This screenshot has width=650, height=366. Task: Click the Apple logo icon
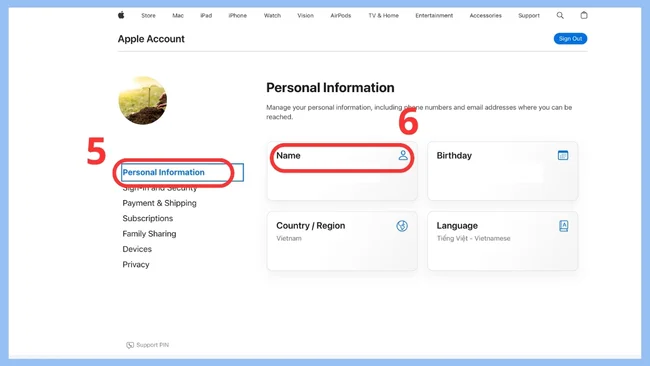(121, 15)
